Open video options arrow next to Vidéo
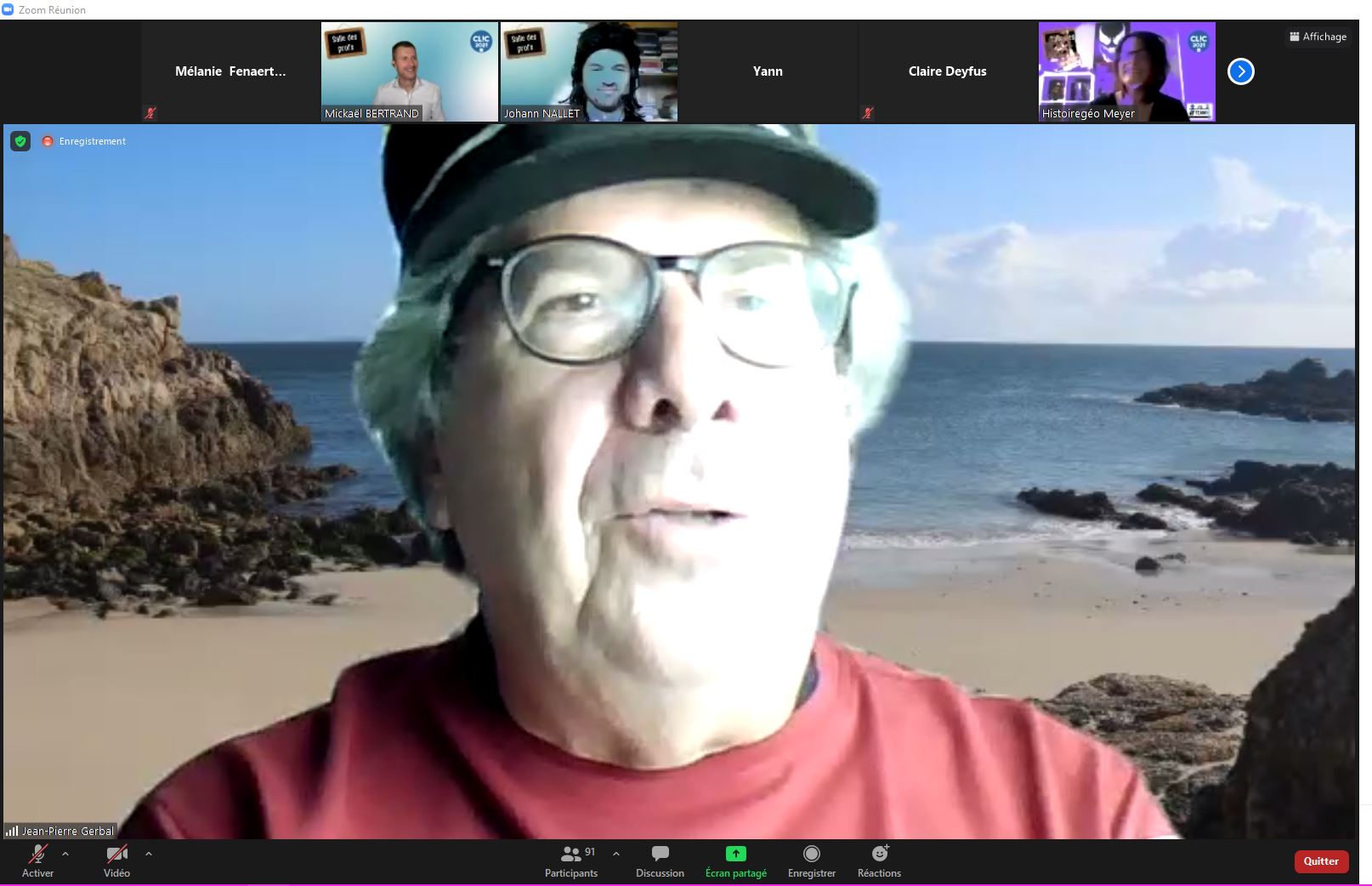The width and height of the screenshot is (1372, 886). pyautogui.click(x=149, y=854)
